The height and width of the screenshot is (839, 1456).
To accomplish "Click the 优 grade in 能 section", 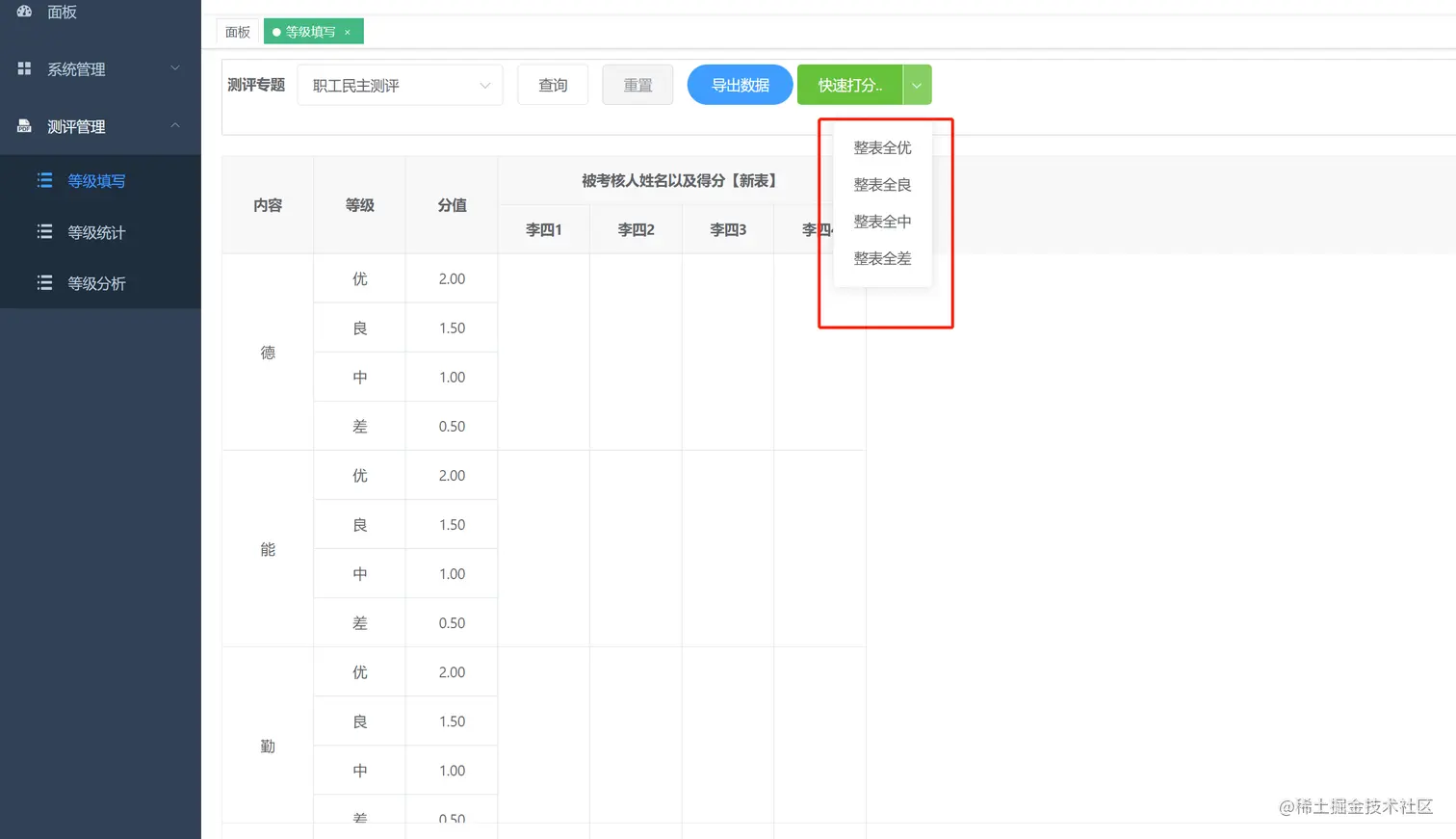I will point(360,475).
